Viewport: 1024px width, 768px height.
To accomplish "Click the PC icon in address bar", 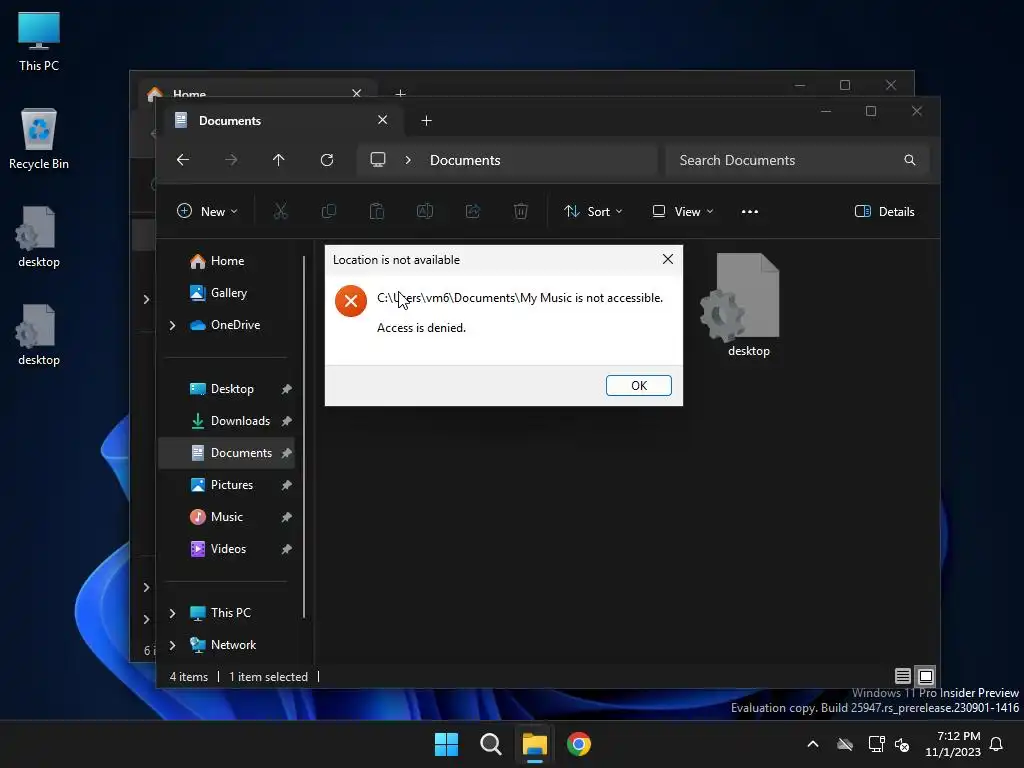I will 378,160.
